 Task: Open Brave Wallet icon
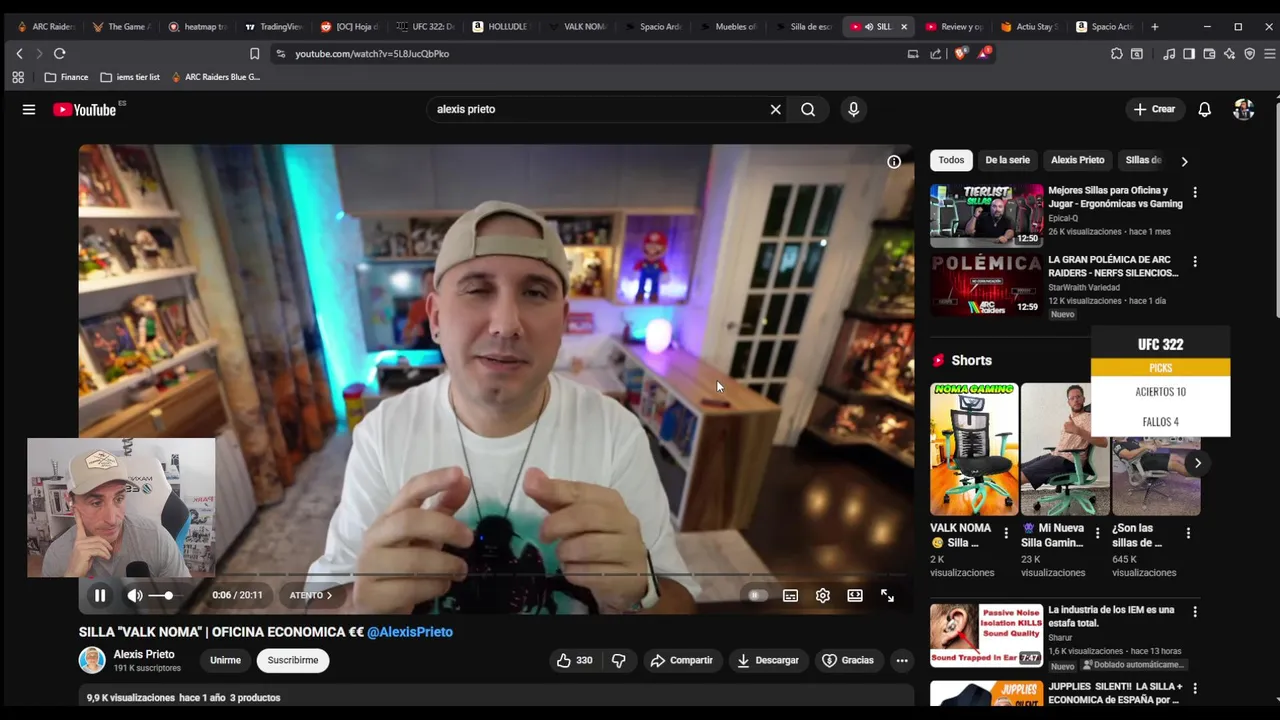tap(1209, 54)
